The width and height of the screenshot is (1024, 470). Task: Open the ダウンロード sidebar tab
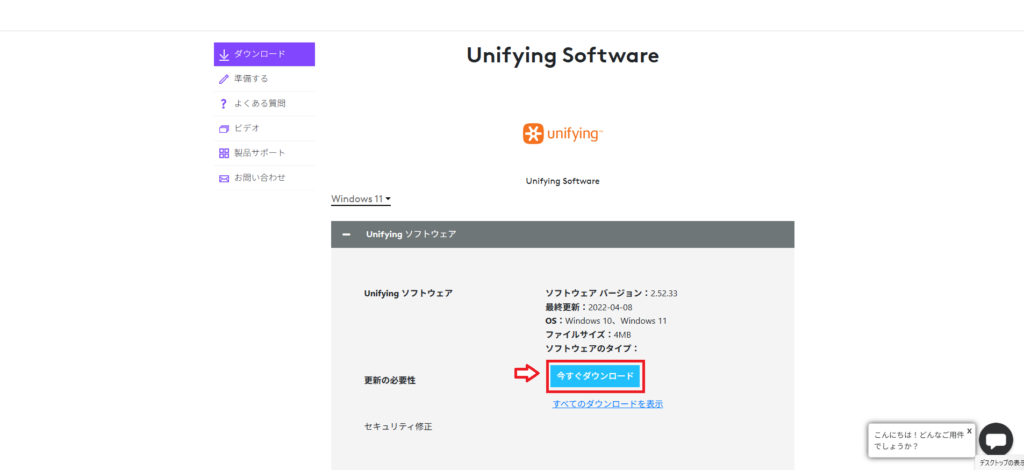[x=264, y=54]
